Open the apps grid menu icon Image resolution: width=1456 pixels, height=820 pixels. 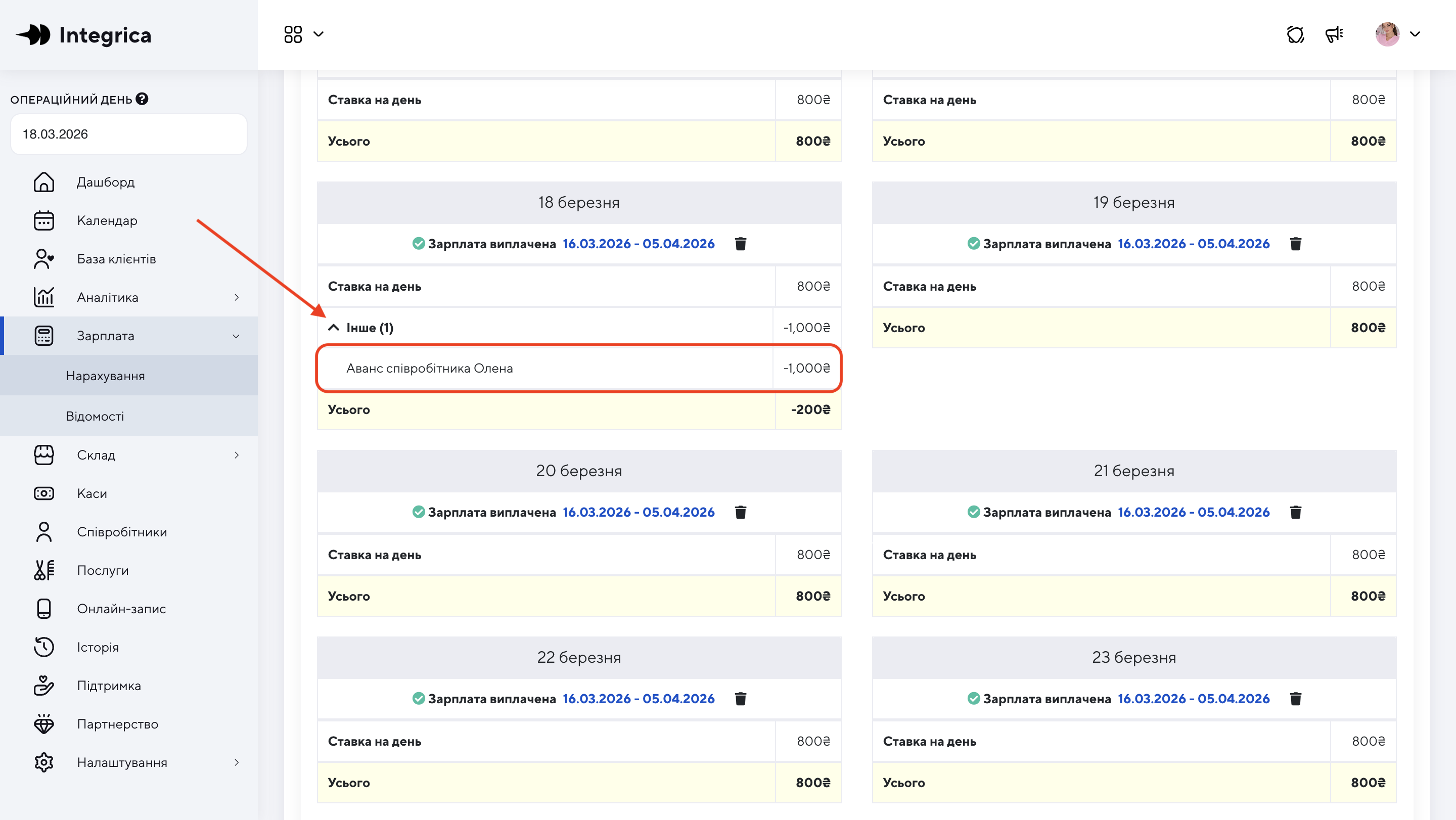click(293, 34)
